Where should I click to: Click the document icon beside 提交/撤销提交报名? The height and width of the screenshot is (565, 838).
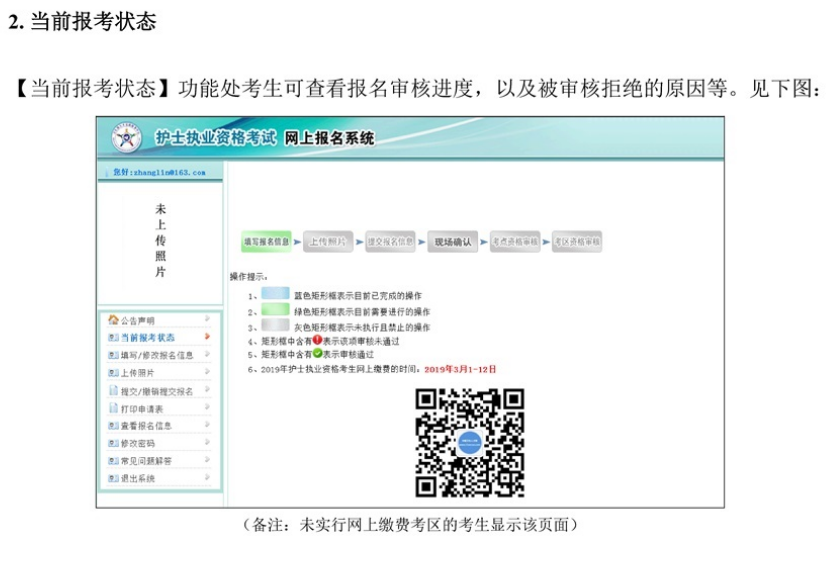[x=112, y=391]
